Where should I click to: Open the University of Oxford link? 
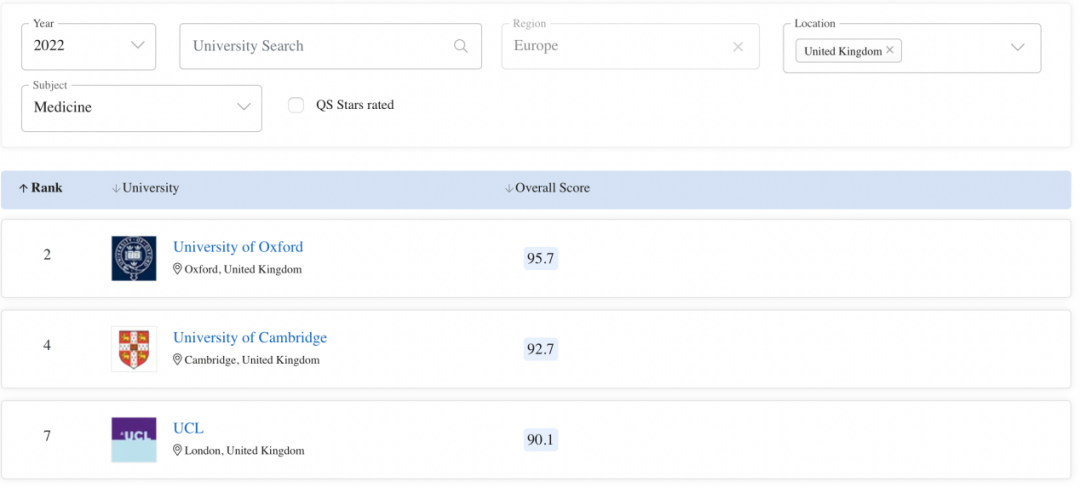(238, 247)
